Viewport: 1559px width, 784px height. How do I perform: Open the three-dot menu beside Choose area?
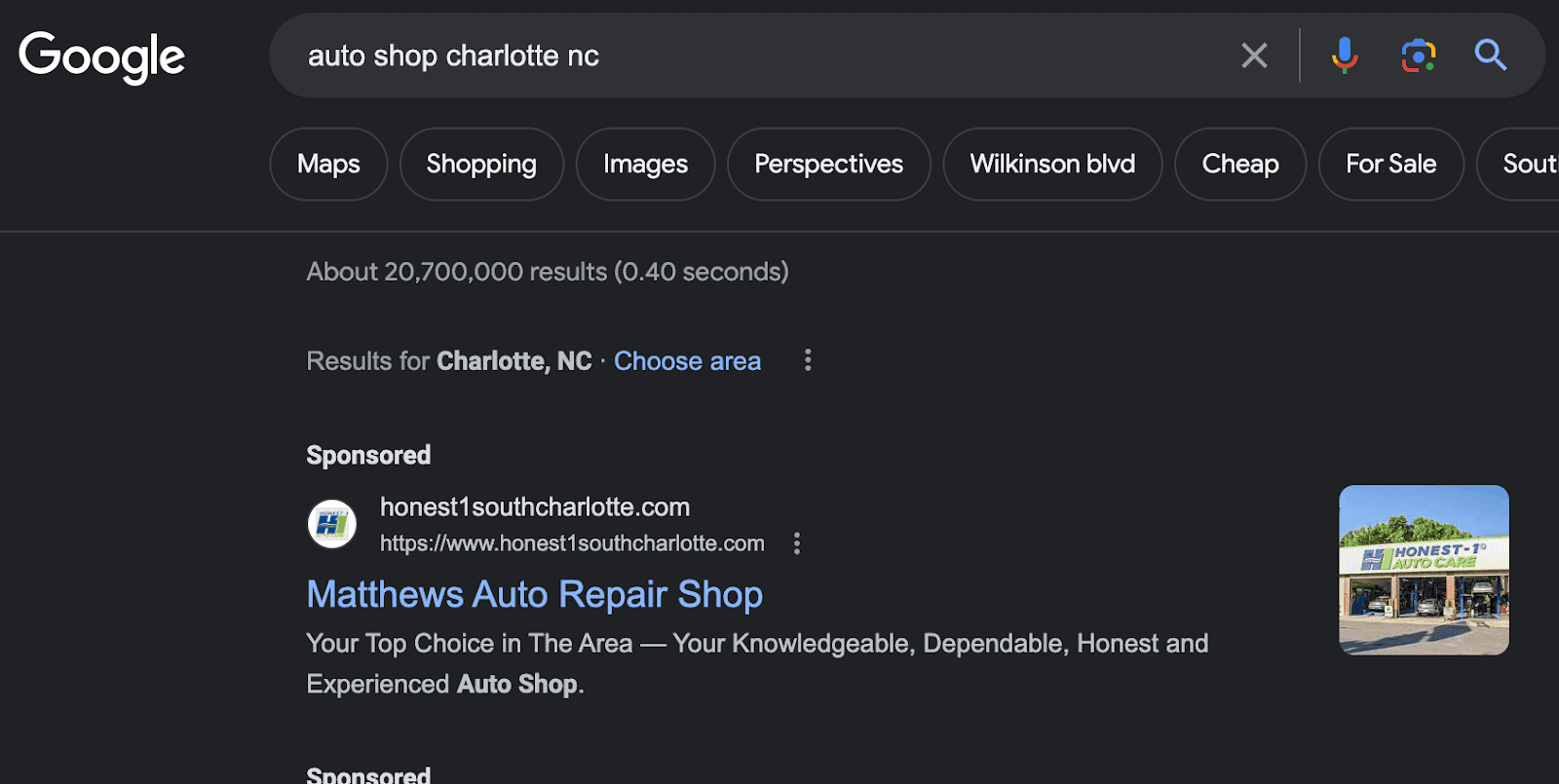[x=808, y=360]
